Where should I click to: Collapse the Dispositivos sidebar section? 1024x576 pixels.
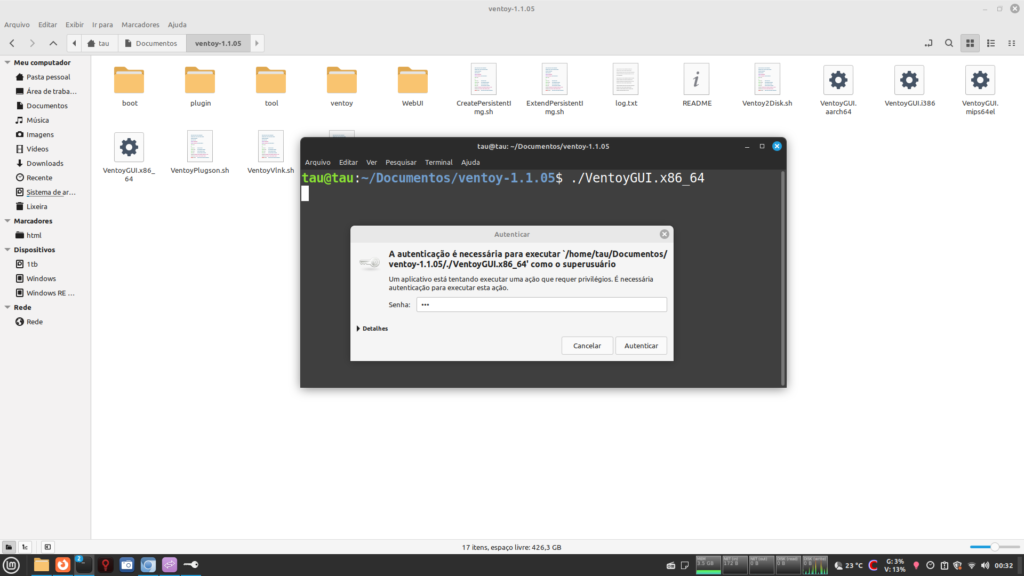coord(8,250)
